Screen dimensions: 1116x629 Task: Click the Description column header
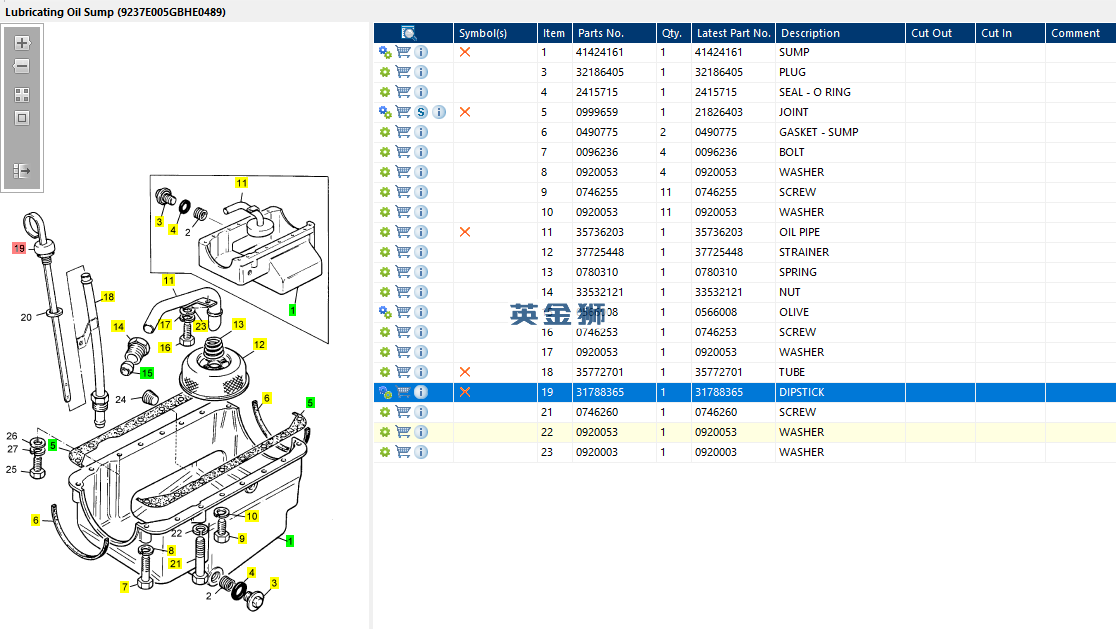(x=810, y=33)
